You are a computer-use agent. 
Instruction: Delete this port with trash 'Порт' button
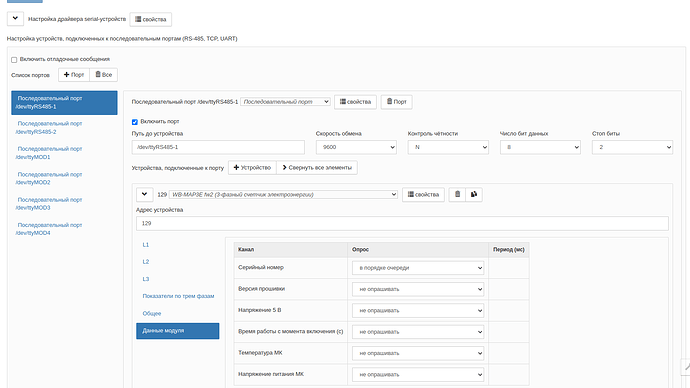point(396,102)
